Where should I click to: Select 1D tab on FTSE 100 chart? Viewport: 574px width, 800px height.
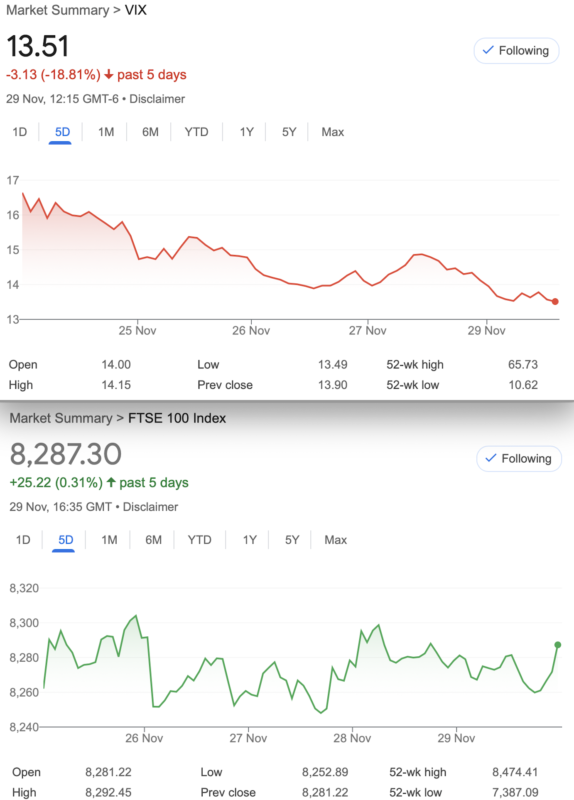[x=23, y=540]
